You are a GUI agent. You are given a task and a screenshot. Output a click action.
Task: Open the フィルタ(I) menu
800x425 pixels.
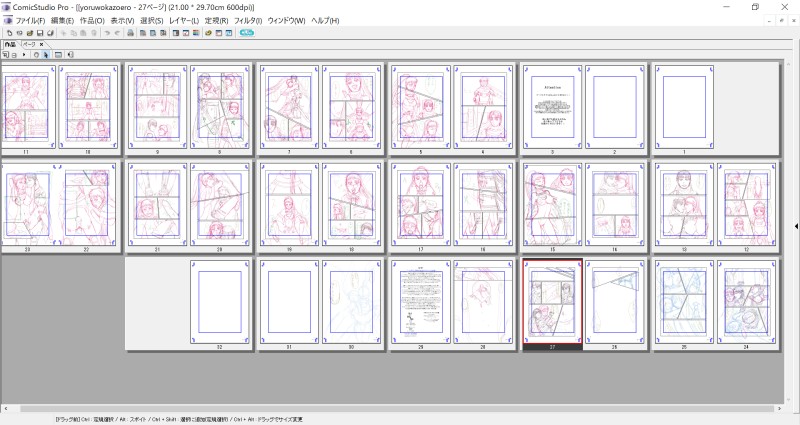coord(247,21)
